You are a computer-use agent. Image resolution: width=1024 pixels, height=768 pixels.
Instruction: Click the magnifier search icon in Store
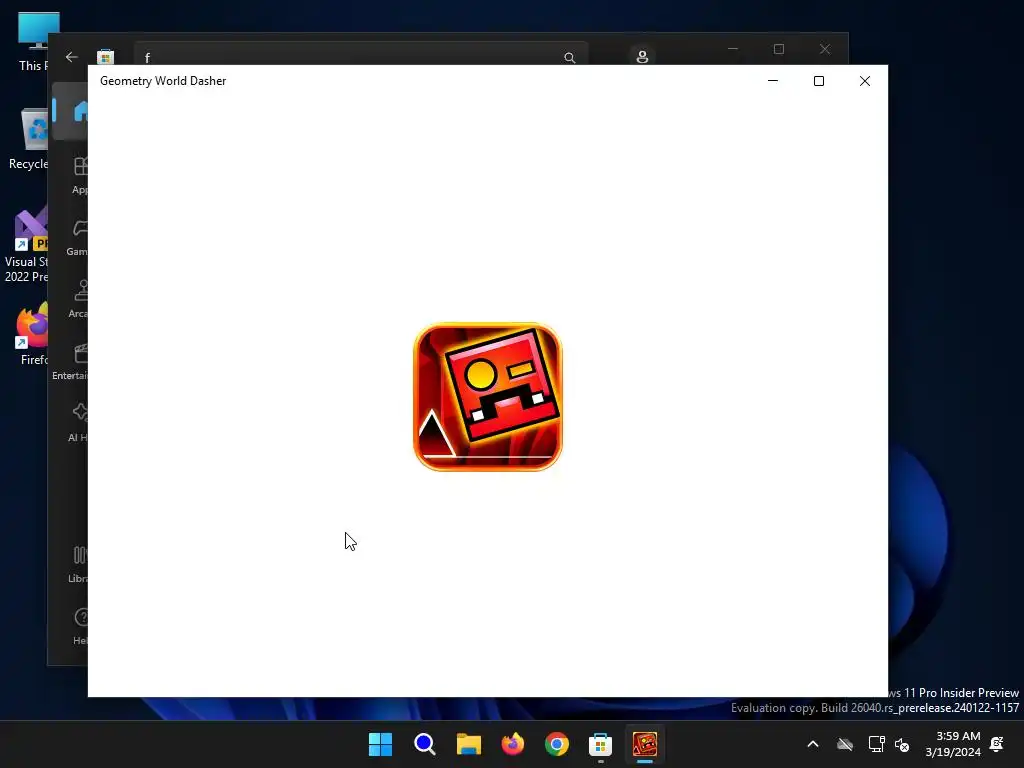(569, 57)
